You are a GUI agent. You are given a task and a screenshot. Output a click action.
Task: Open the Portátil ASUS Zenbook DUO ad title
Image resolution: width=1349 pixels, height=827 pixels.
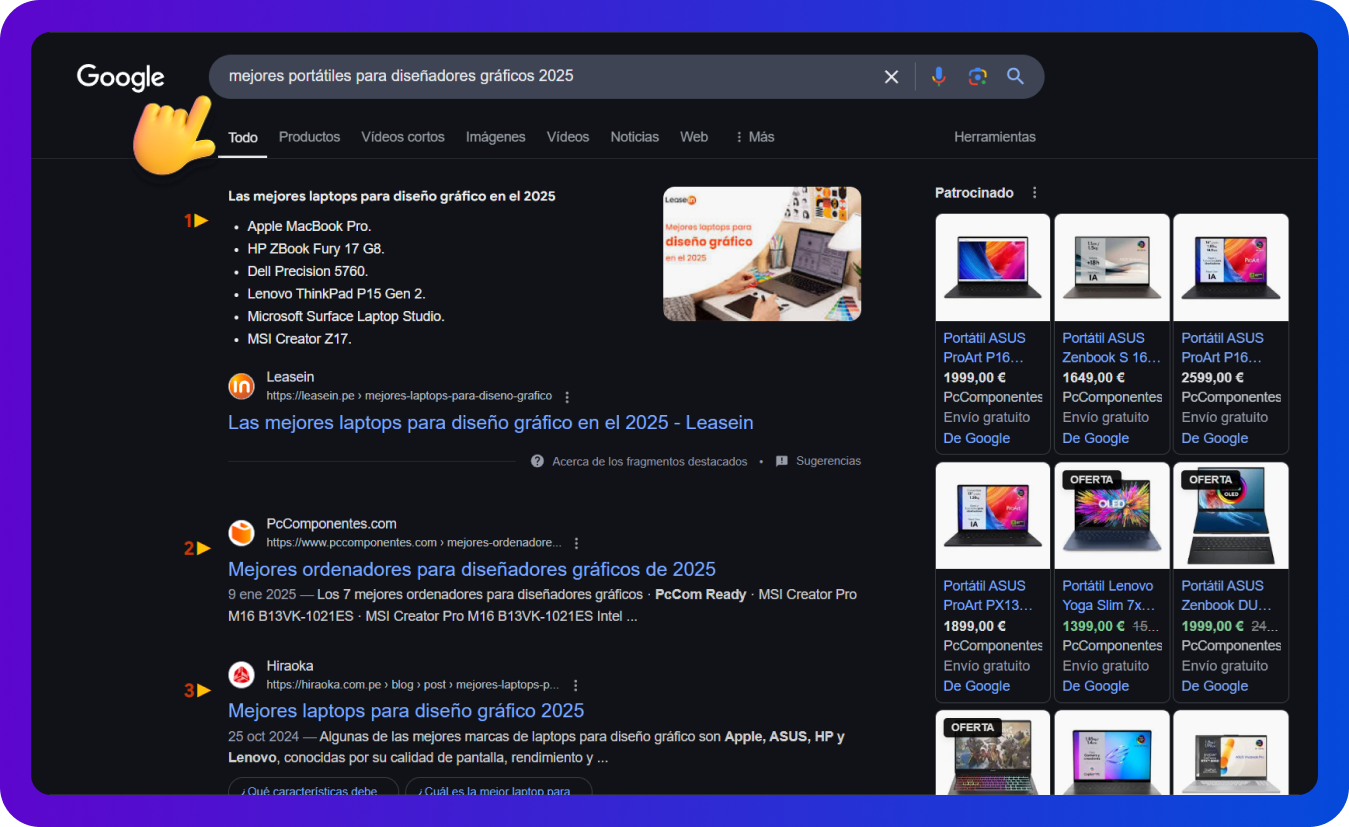[1227, 596]
